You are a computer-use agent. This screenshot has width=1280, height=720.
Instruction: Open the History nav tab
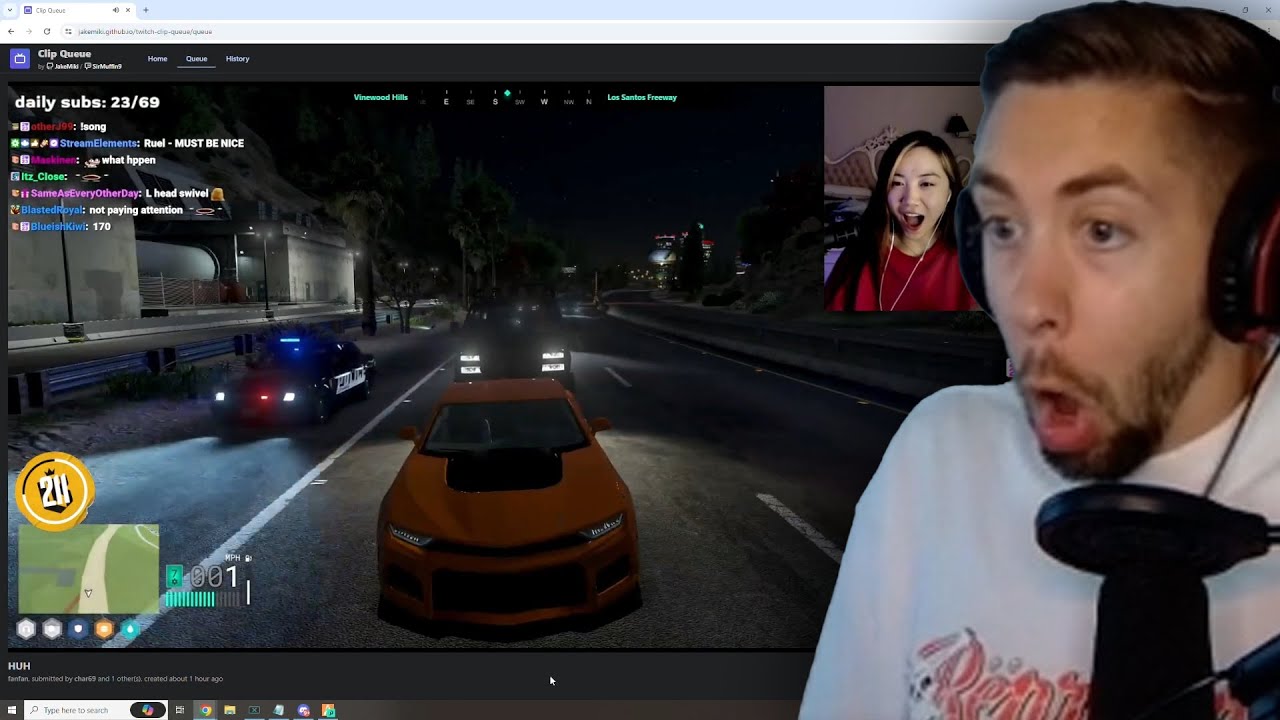pos(237,59)
